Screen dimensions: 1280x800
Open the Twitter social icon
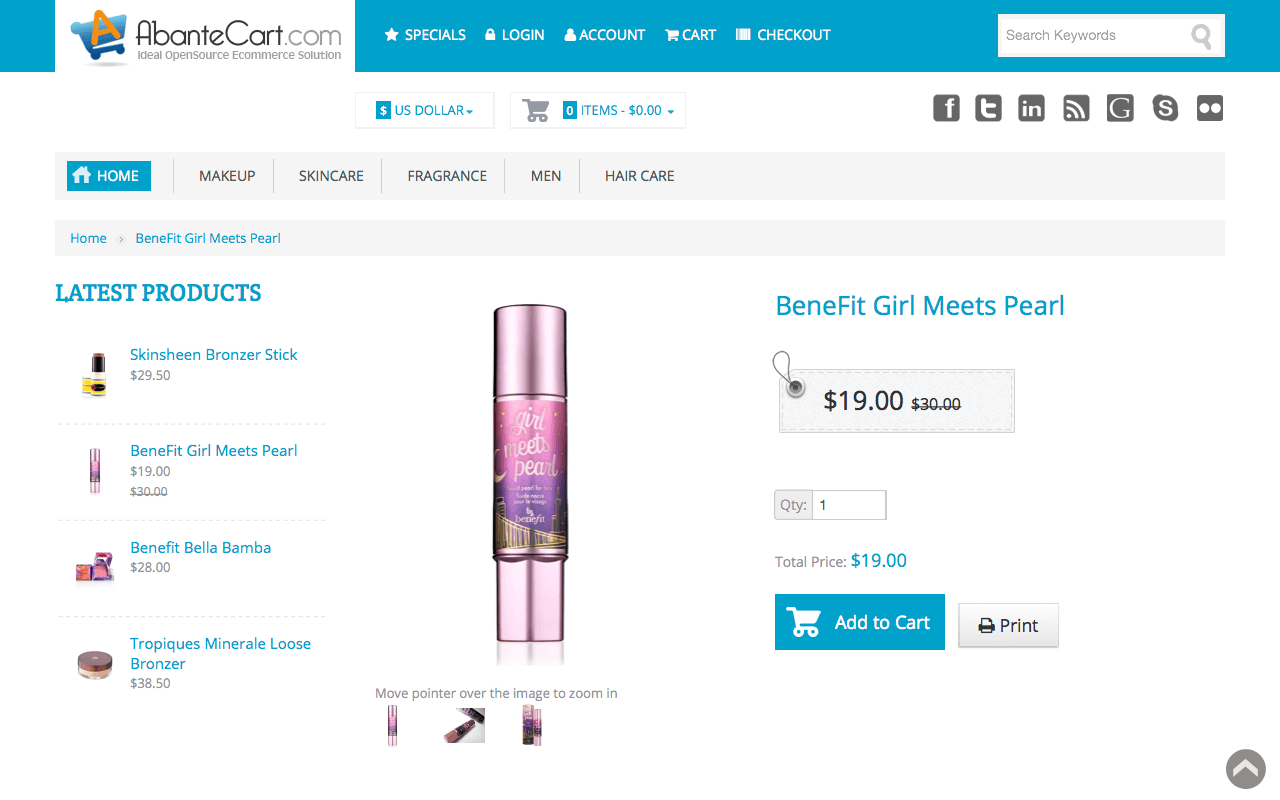coord(989,108)
